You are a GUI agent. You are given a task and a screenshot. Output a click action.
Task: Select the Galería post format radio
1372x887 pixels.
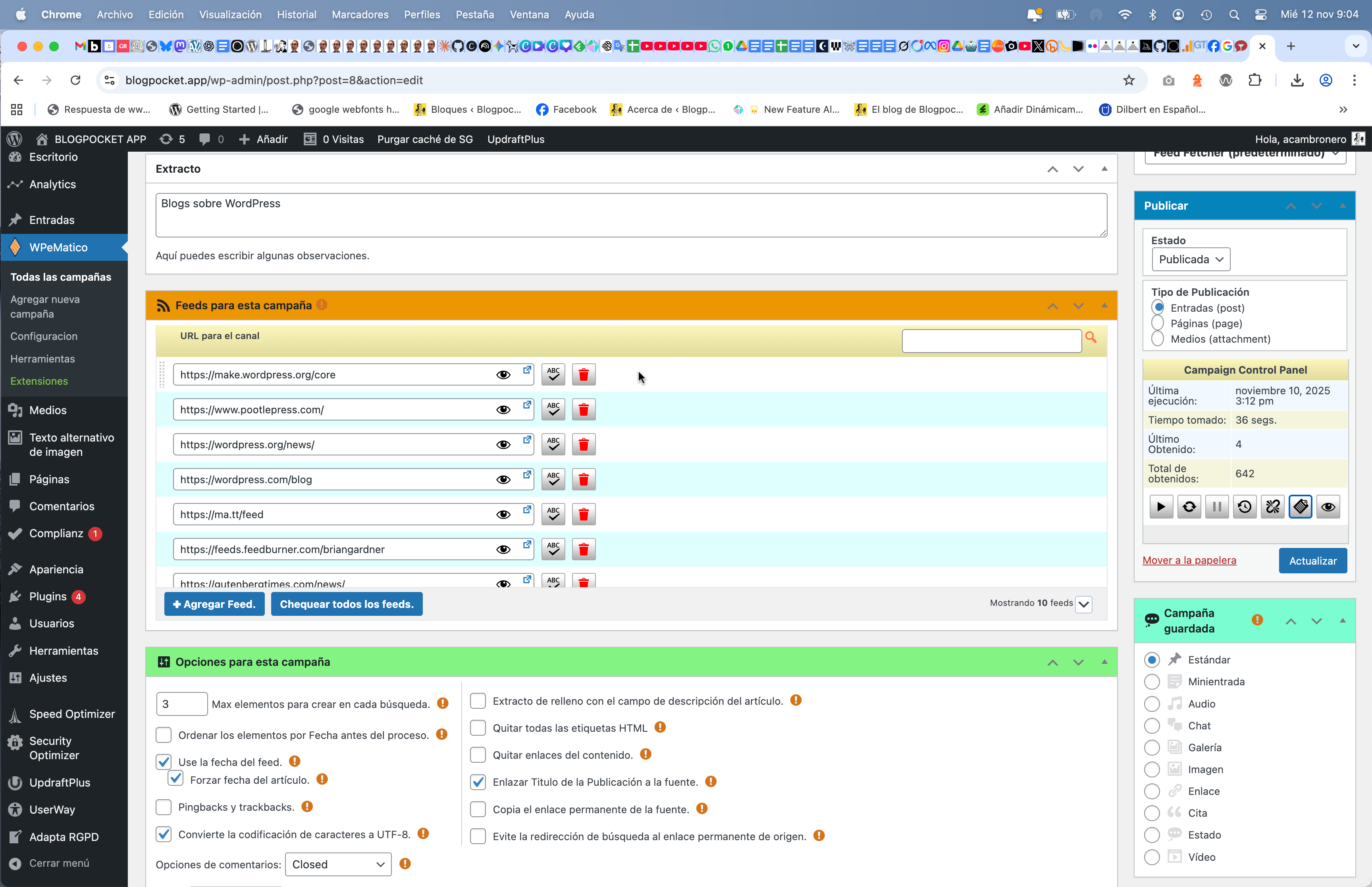click(x=1152, y=748)
